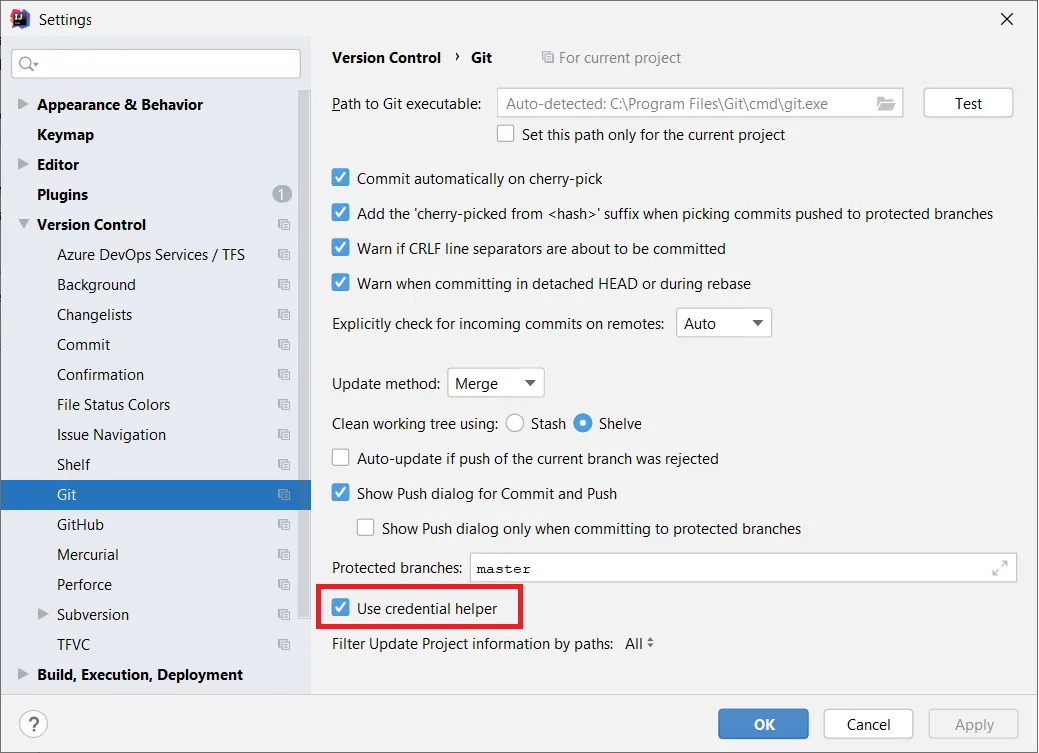Click the folder browse icon for Git path
Screen dimensions: 1039x753
[885, 103]
